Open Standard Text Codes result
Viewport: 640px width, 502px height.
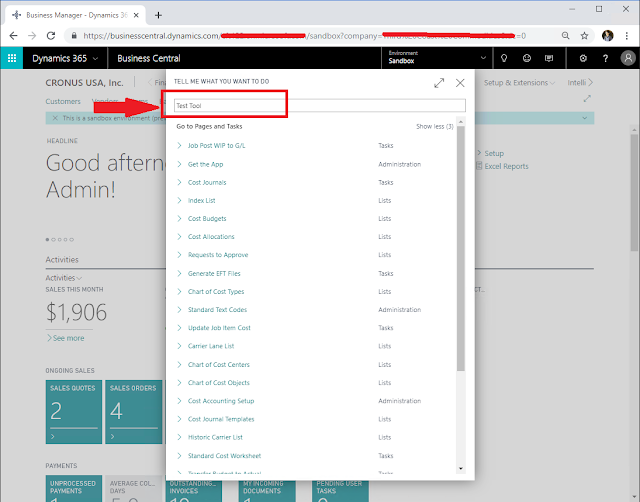pyautogui.click(x=217, y=310)
